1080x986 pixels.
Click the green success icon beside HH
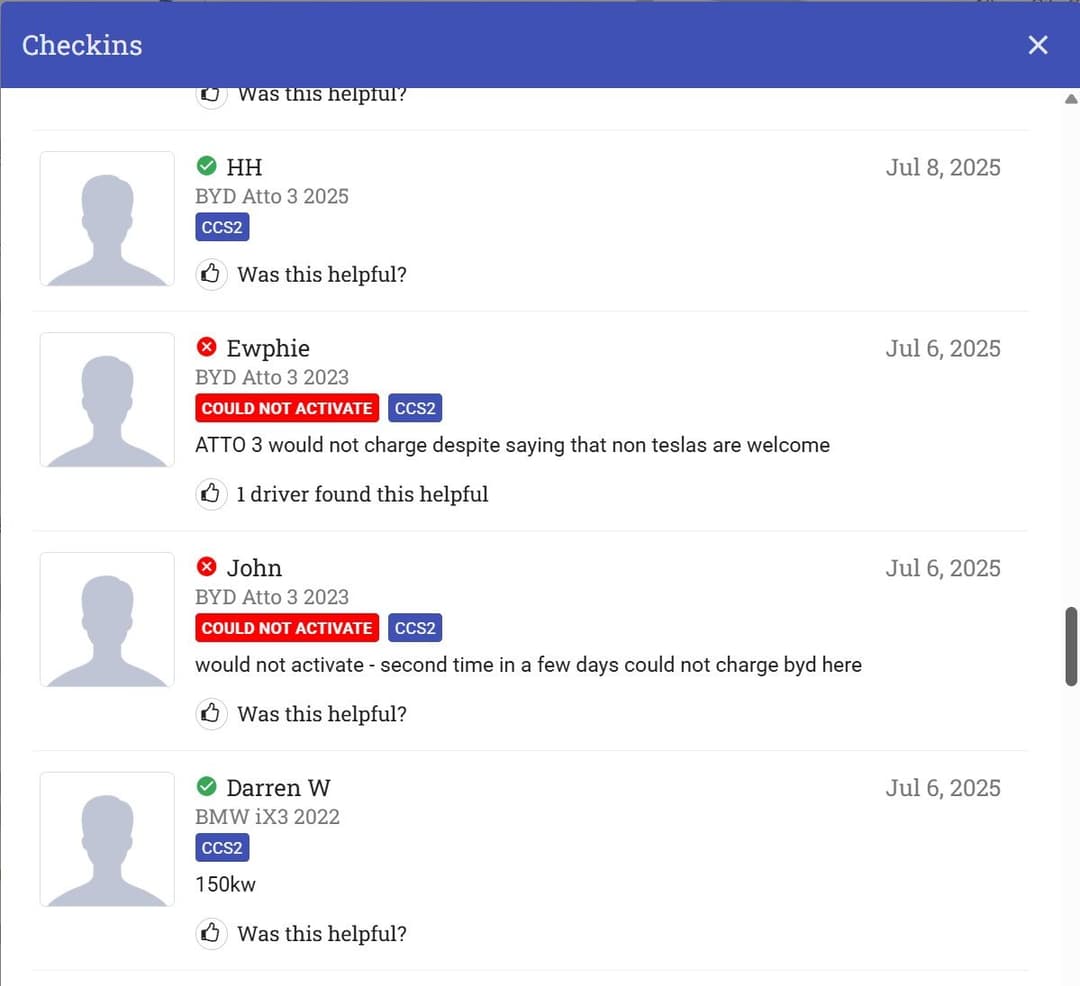(207, 166)
